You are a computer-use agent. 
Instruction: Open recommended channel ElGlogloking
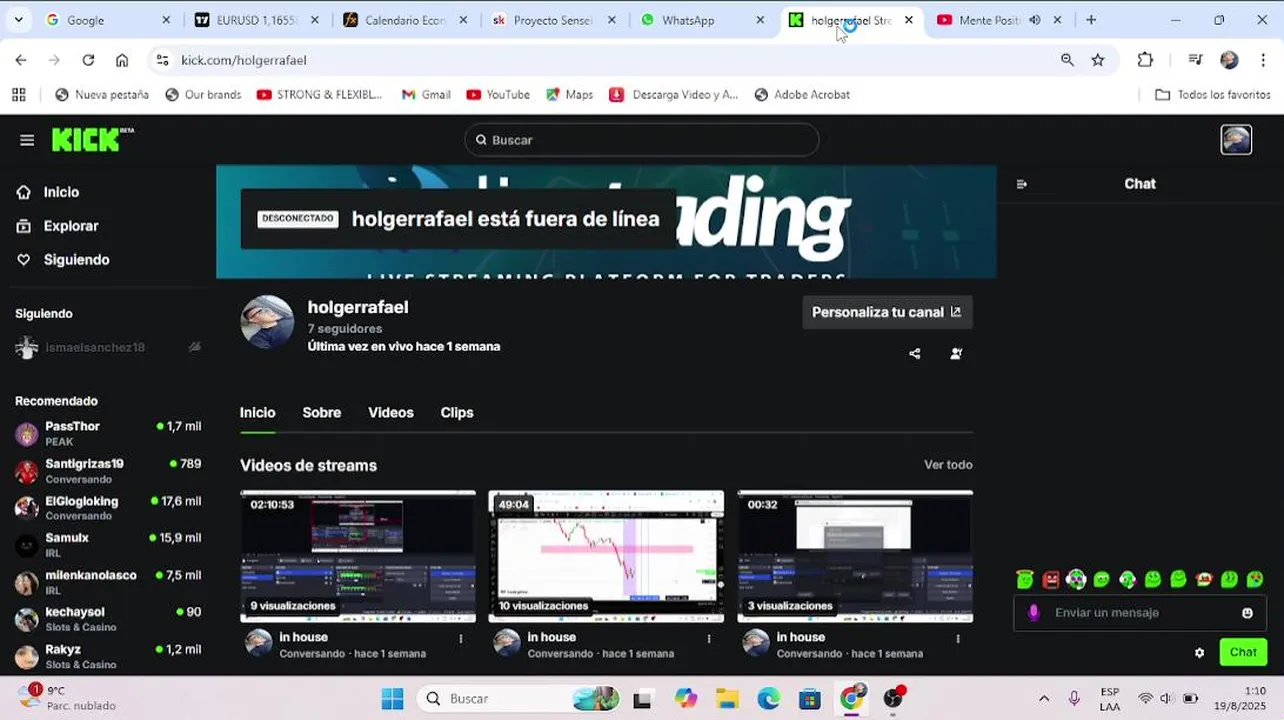click(x=108, y=508)
